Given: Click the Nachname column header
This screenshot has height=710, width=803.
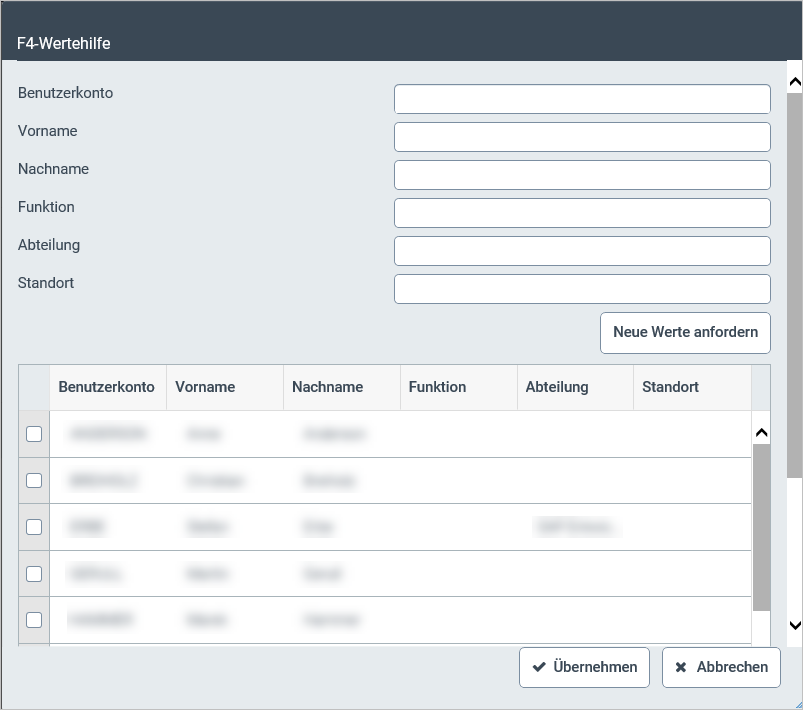Looking at the screenshot, I should click(x=327, y=387).
